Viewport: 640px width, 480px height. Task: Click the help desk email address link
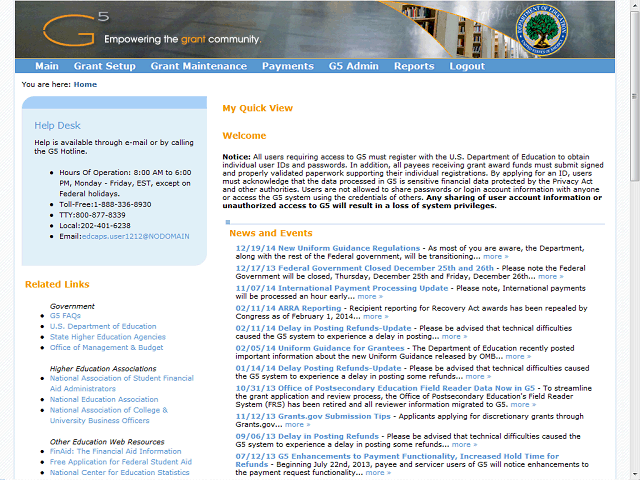tap(136, 236)
